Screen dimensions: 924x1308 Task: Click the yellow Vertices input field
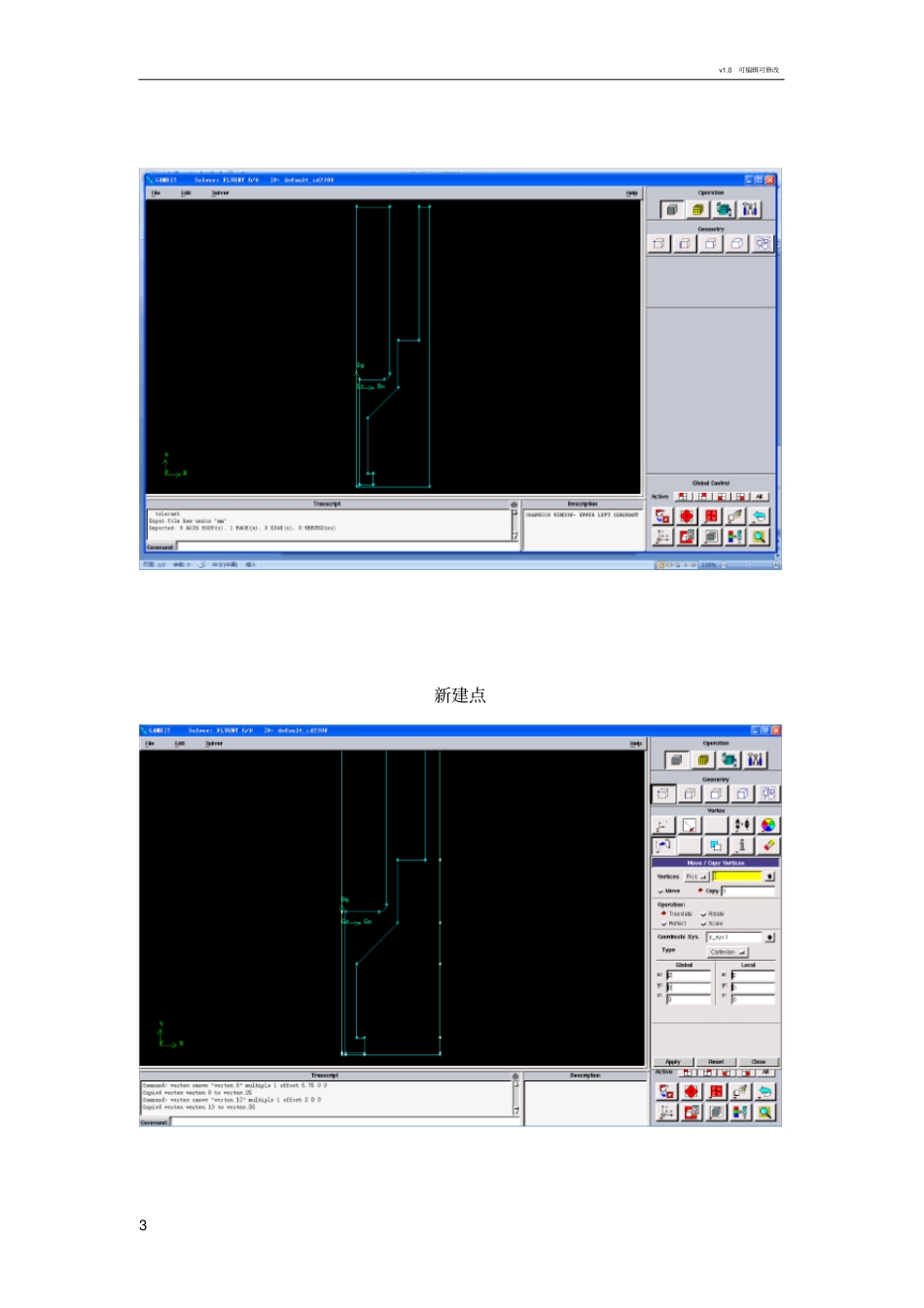[737, 876]
